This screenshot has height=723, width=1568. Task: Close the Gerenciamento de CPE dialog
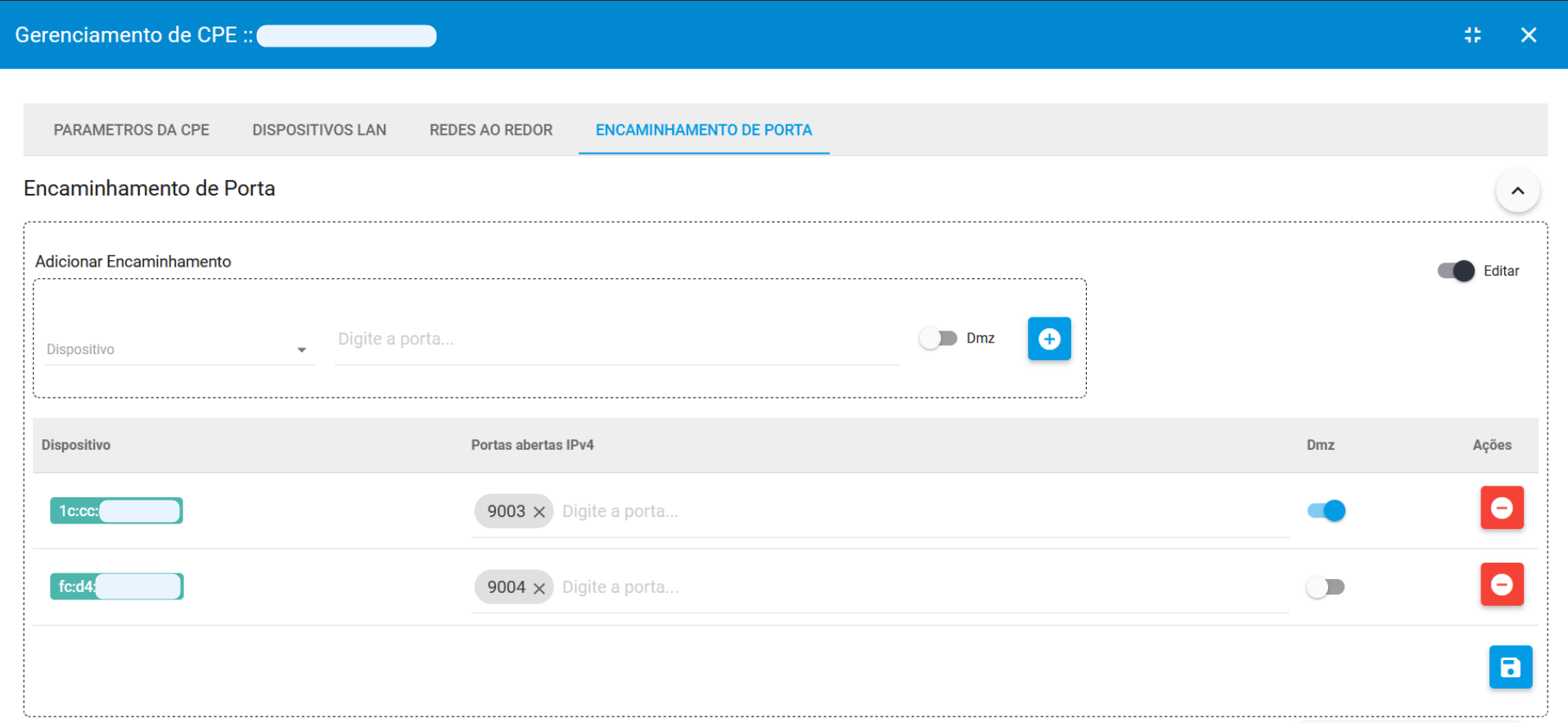pyautogui.click(x=1528, y=35)
